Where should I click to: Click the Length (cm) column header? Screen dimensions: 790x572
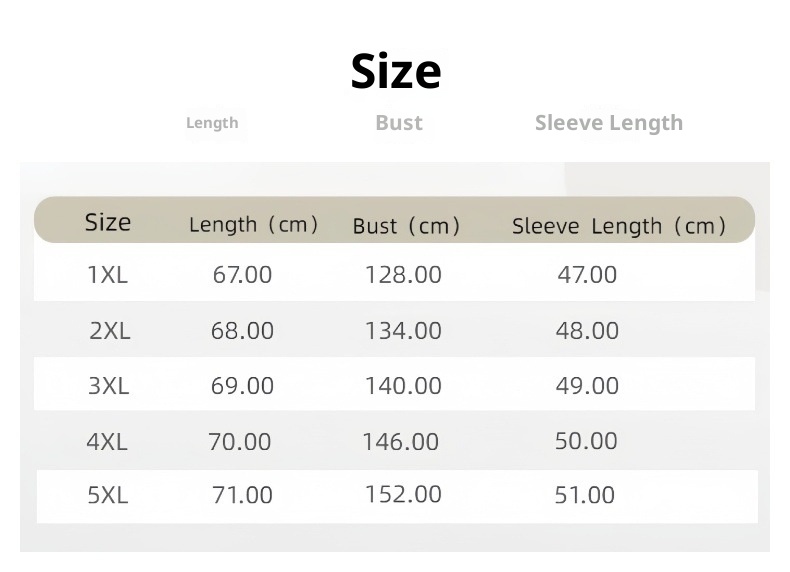click(x=254, y=225)
